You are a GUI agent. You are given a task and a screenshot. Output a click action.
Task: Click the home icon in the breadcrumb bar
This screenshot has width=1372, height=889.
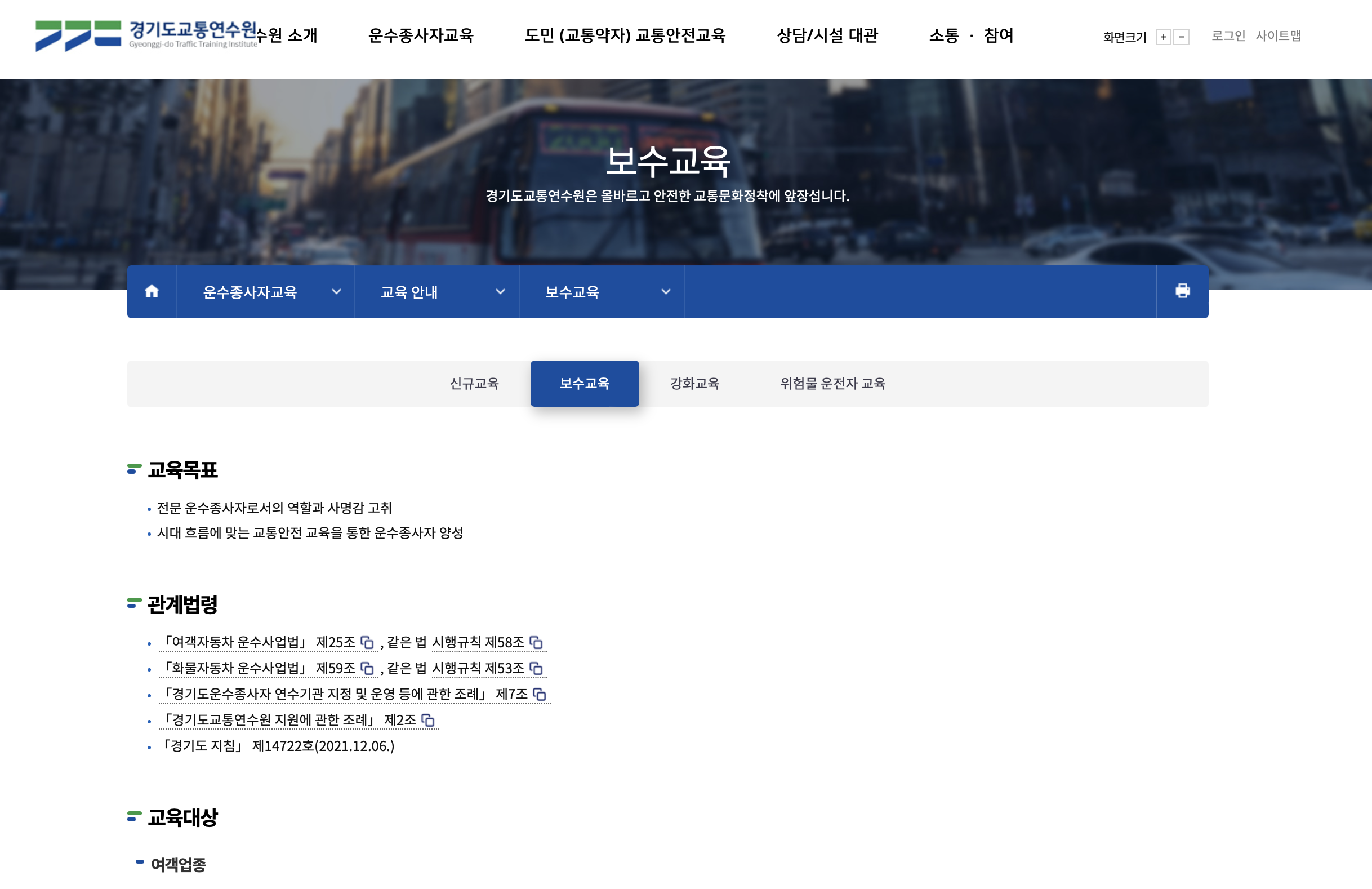click(152, 292)
